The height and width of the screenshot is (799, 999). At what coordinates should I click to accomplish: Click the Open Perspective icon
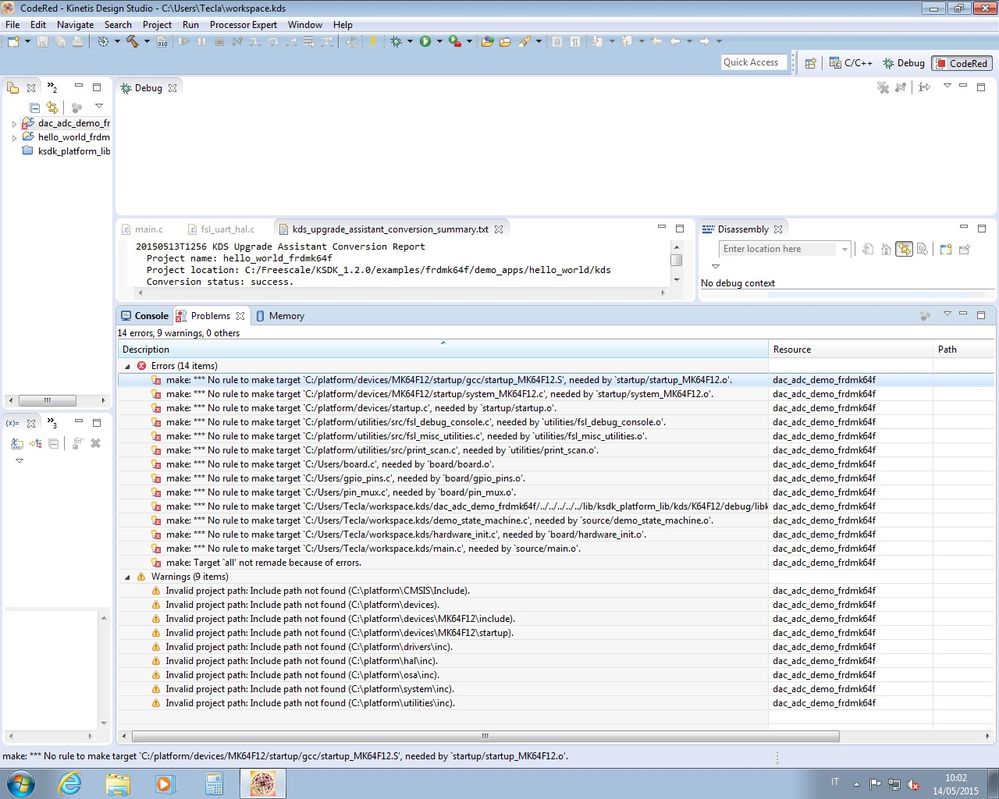click(810, 63)
